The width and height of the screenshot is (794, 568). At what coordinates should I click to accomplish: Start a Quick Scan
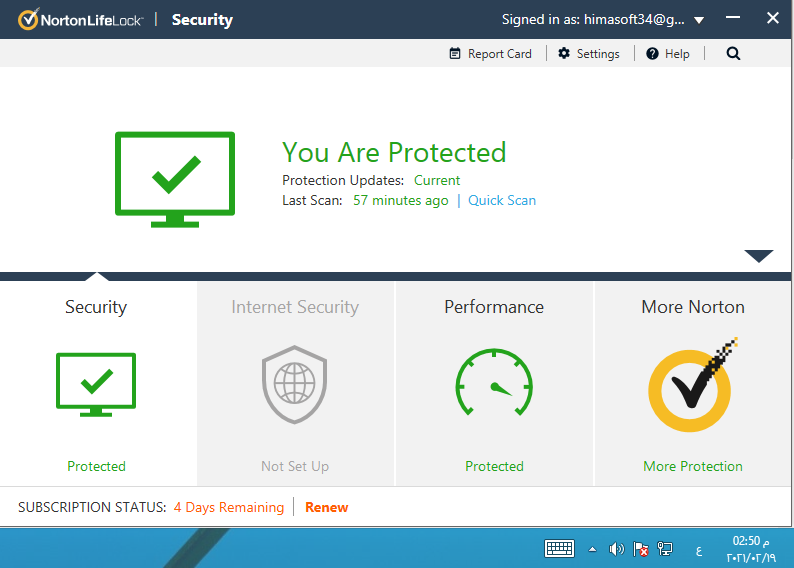(x=502, y=200)
